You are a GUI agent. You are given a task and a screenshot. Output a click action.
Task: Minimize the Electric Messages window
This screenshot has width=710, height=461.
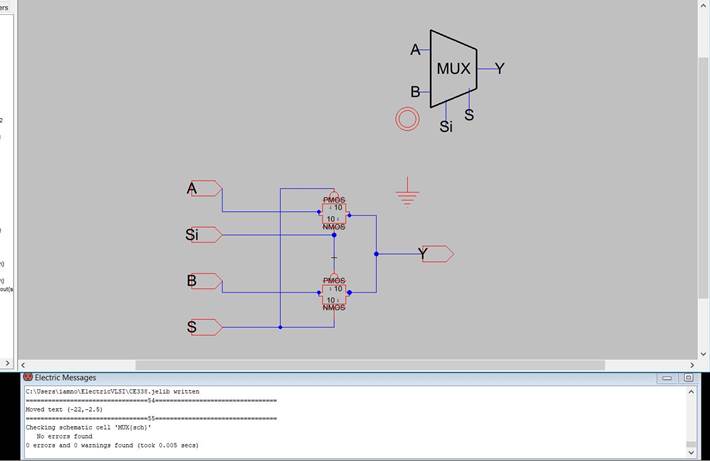667,378
